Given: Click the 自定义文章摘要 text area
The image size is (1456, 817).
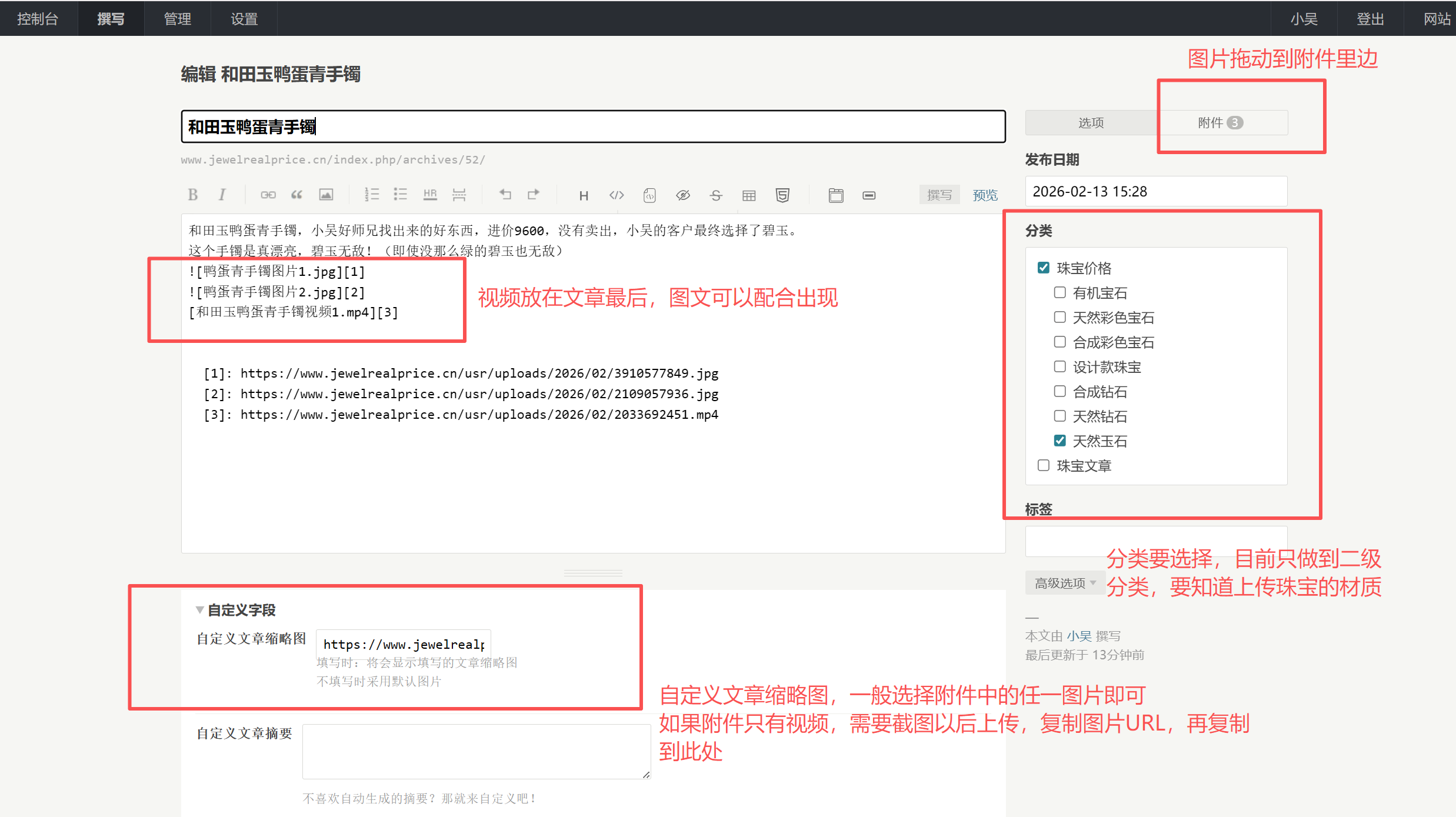Looking at the screenshot, I should 476,751.
